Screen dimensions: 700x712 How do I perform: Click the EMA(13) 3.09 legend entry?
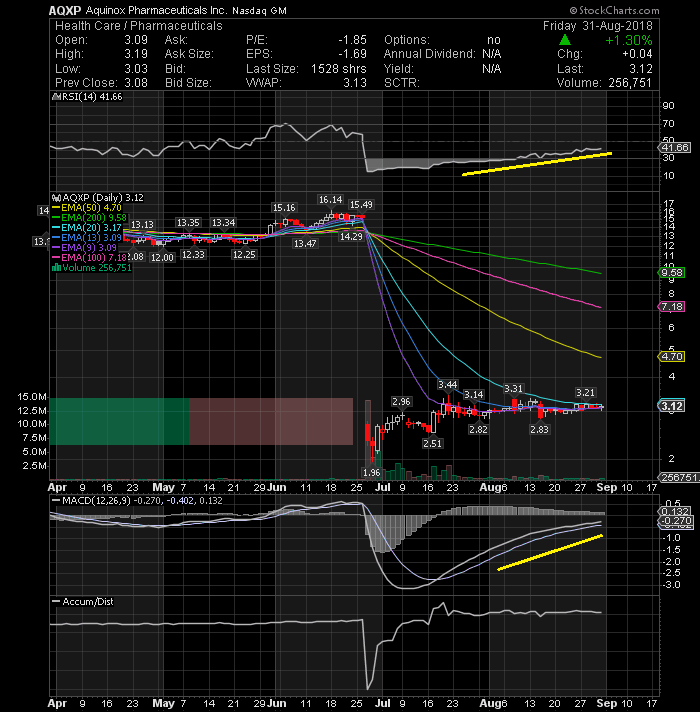coord(87,238)
